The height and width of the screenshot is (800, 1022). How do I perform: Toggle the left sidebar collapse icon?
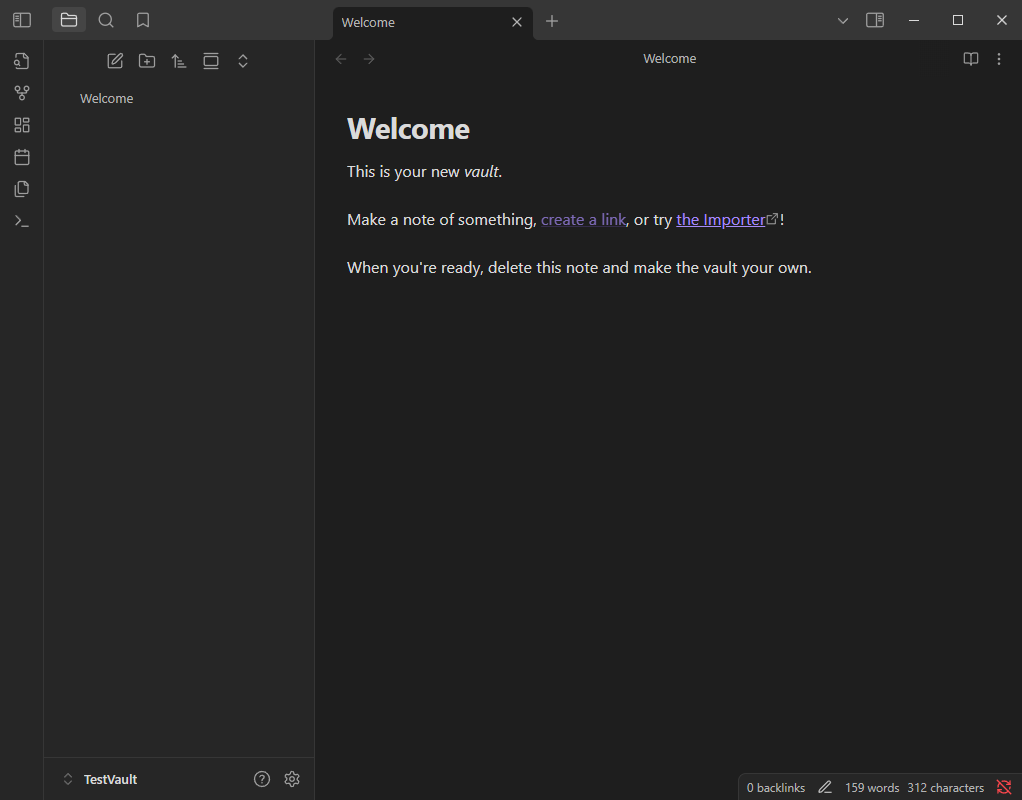pyautogui.click(x=22, y=20)
